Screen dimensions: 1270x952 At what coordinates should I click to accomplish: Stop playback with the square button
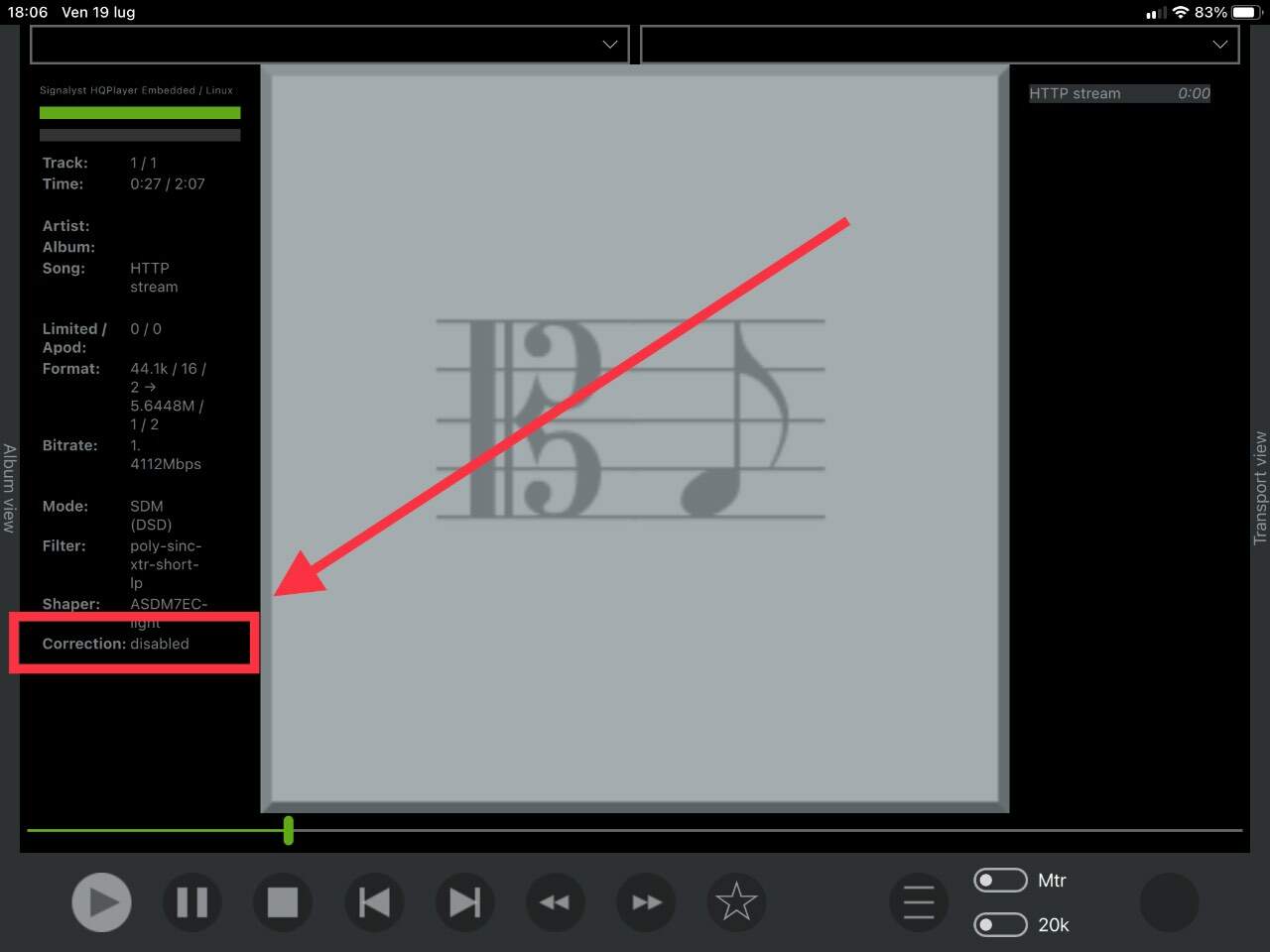click(x=283, y=902)
